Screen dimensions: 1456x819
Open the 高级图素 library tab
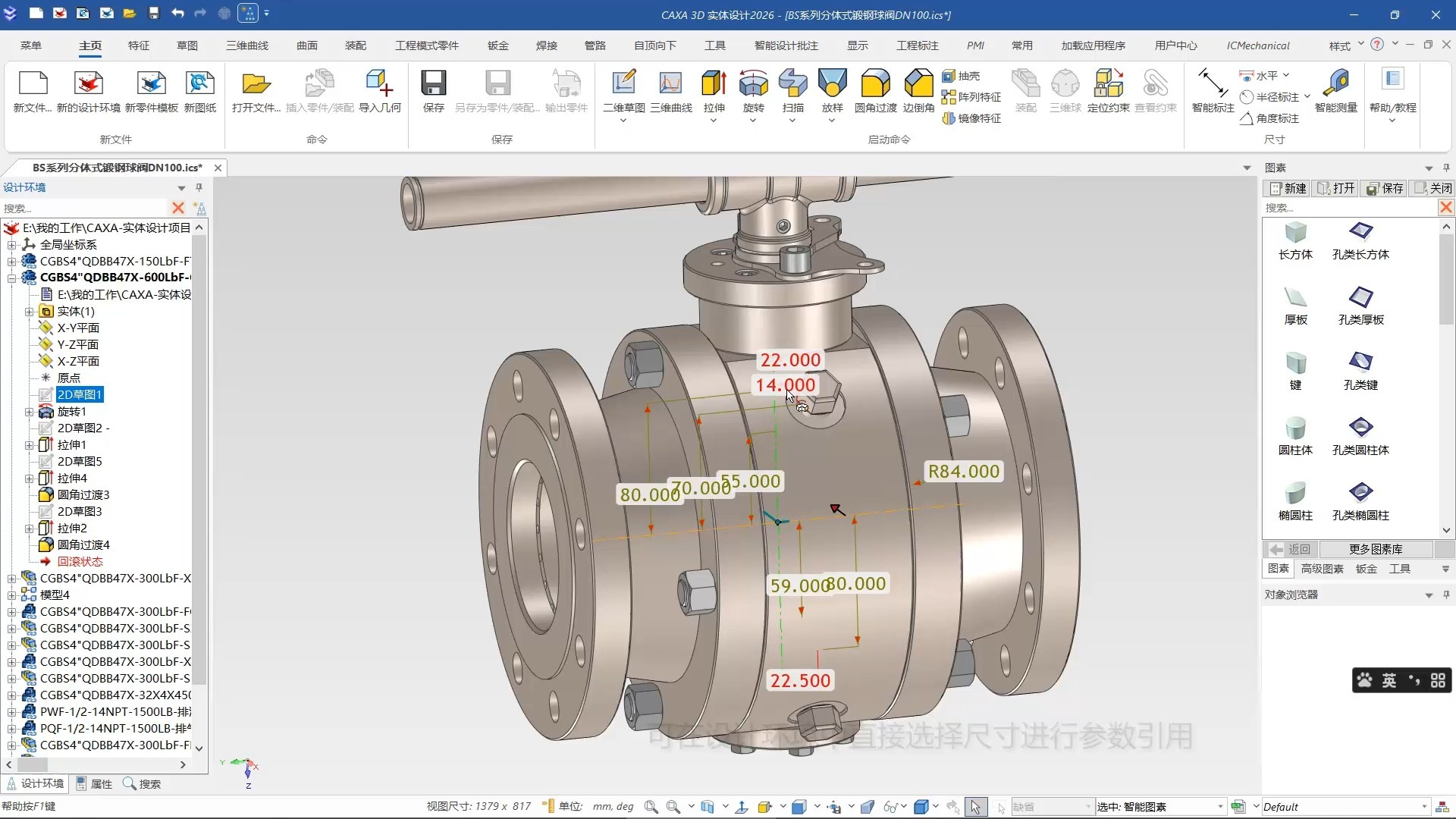1322,569
